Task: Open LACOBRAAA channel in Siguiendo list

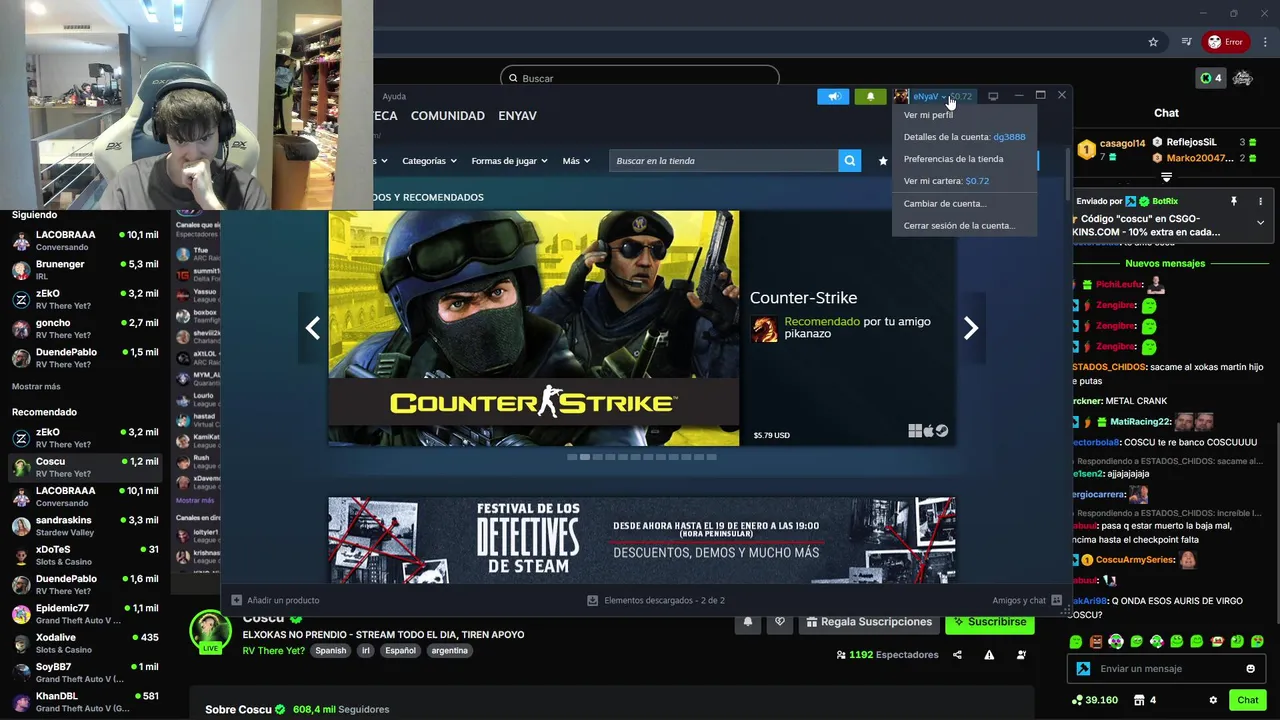Action: [x=85, y=241]
